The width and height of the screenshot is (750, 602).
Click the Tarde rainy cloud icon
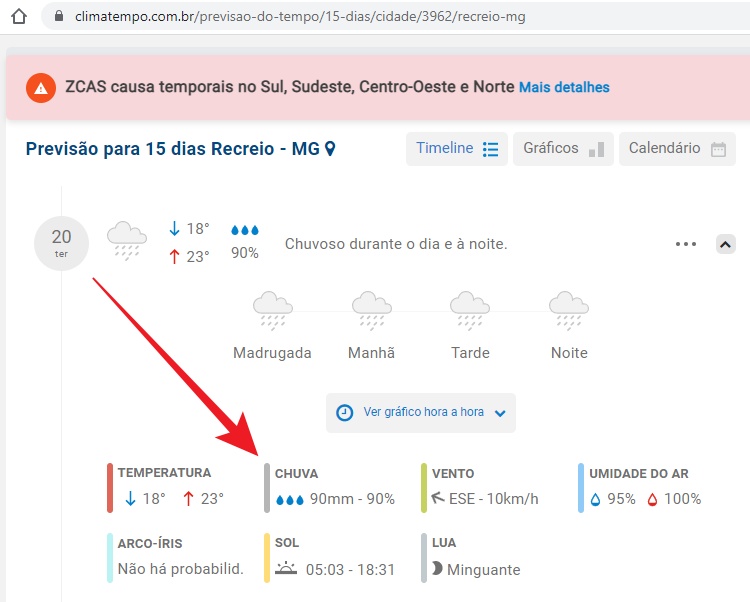pos(470,310)
